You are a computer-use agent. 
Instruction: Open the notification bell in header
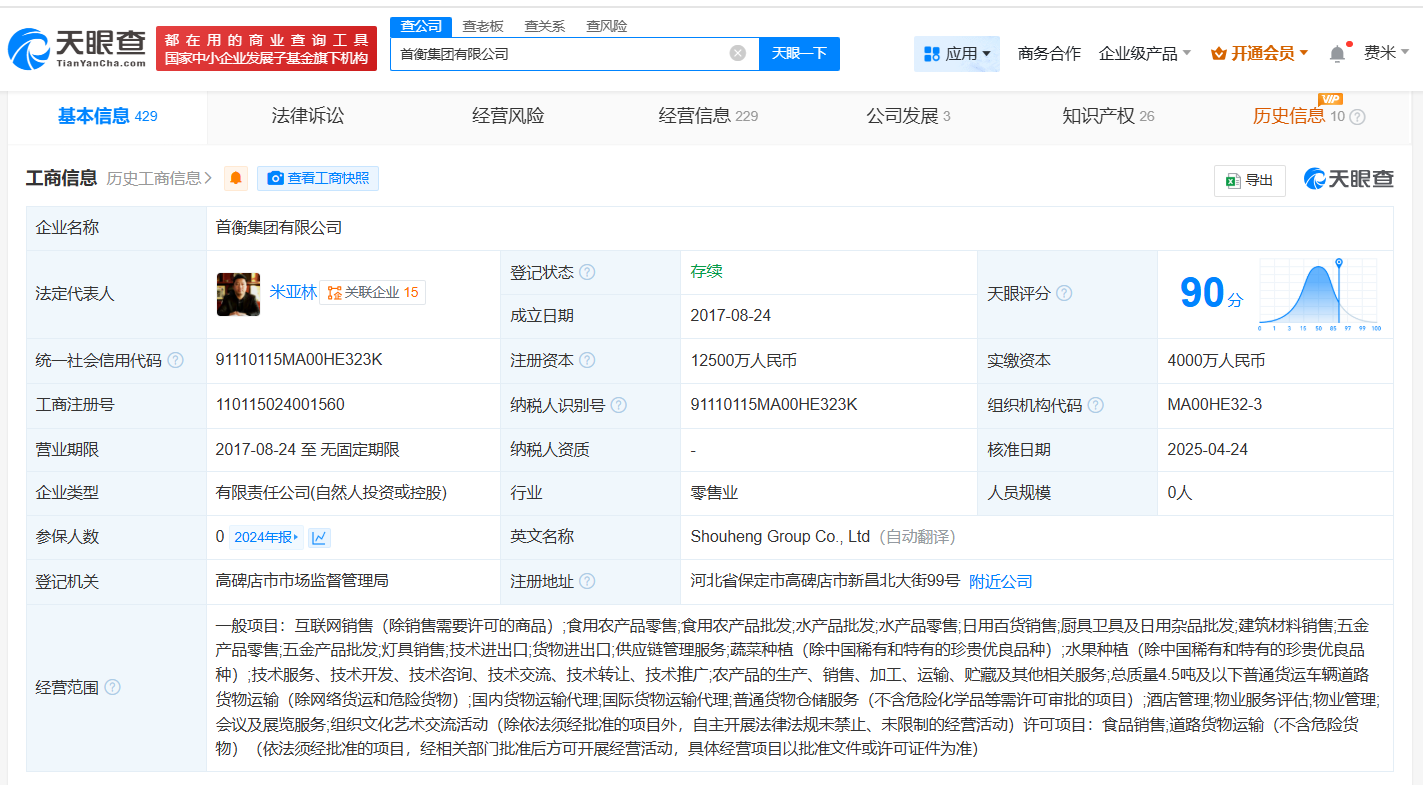click(1337, 53)
